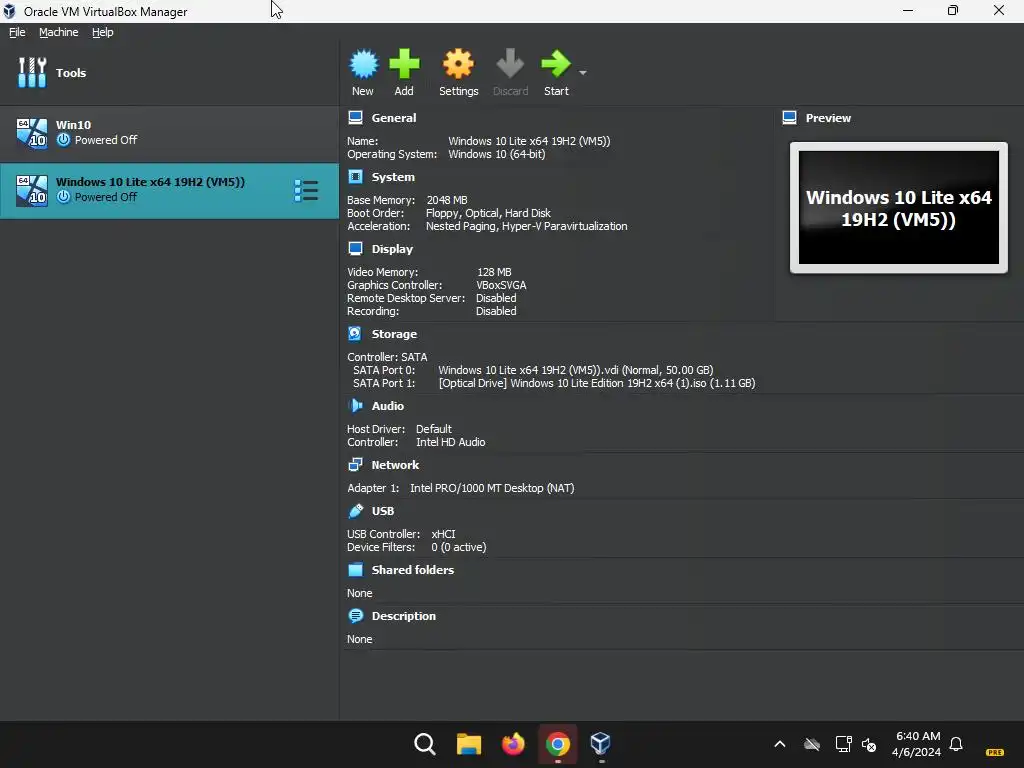The image size is (1024, 768).
Task: Click the muted volume tray icon
Action: click(x=869, y=744)
